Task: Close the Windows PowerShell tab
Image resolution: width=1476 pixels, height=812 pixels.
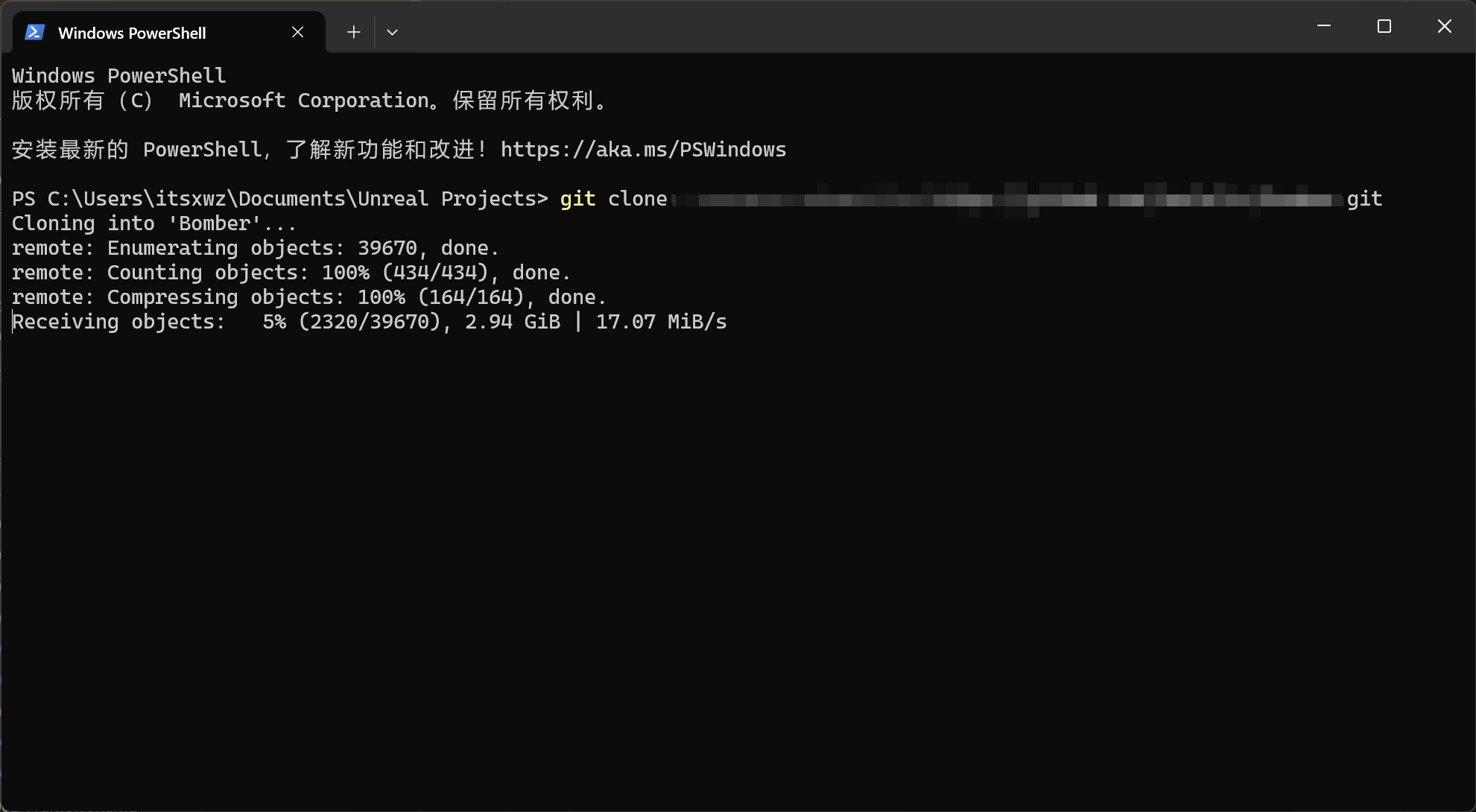Action: 297,32
